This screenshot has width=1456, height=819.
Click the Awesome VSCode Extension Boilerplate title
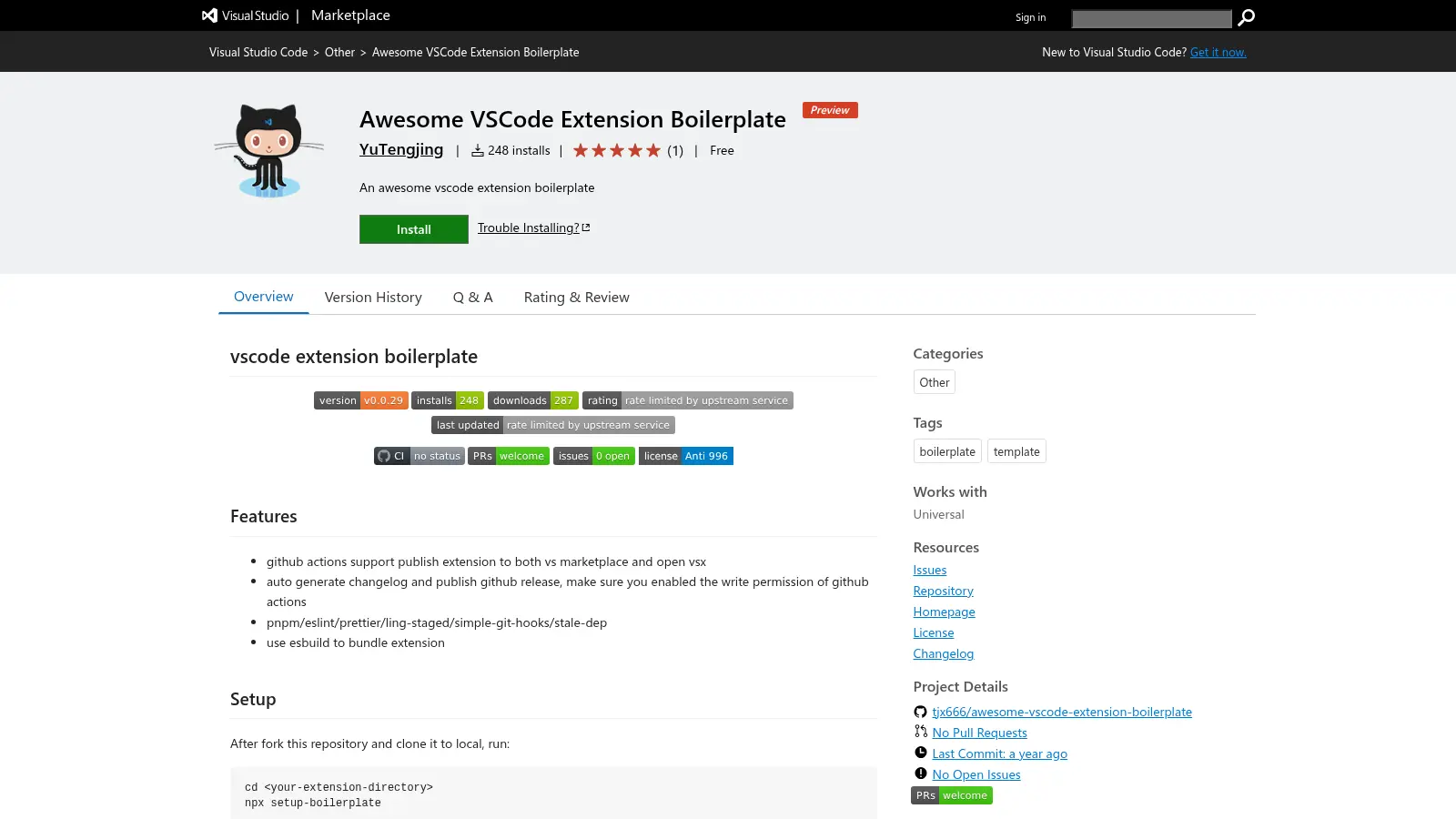tap(572, 119)
